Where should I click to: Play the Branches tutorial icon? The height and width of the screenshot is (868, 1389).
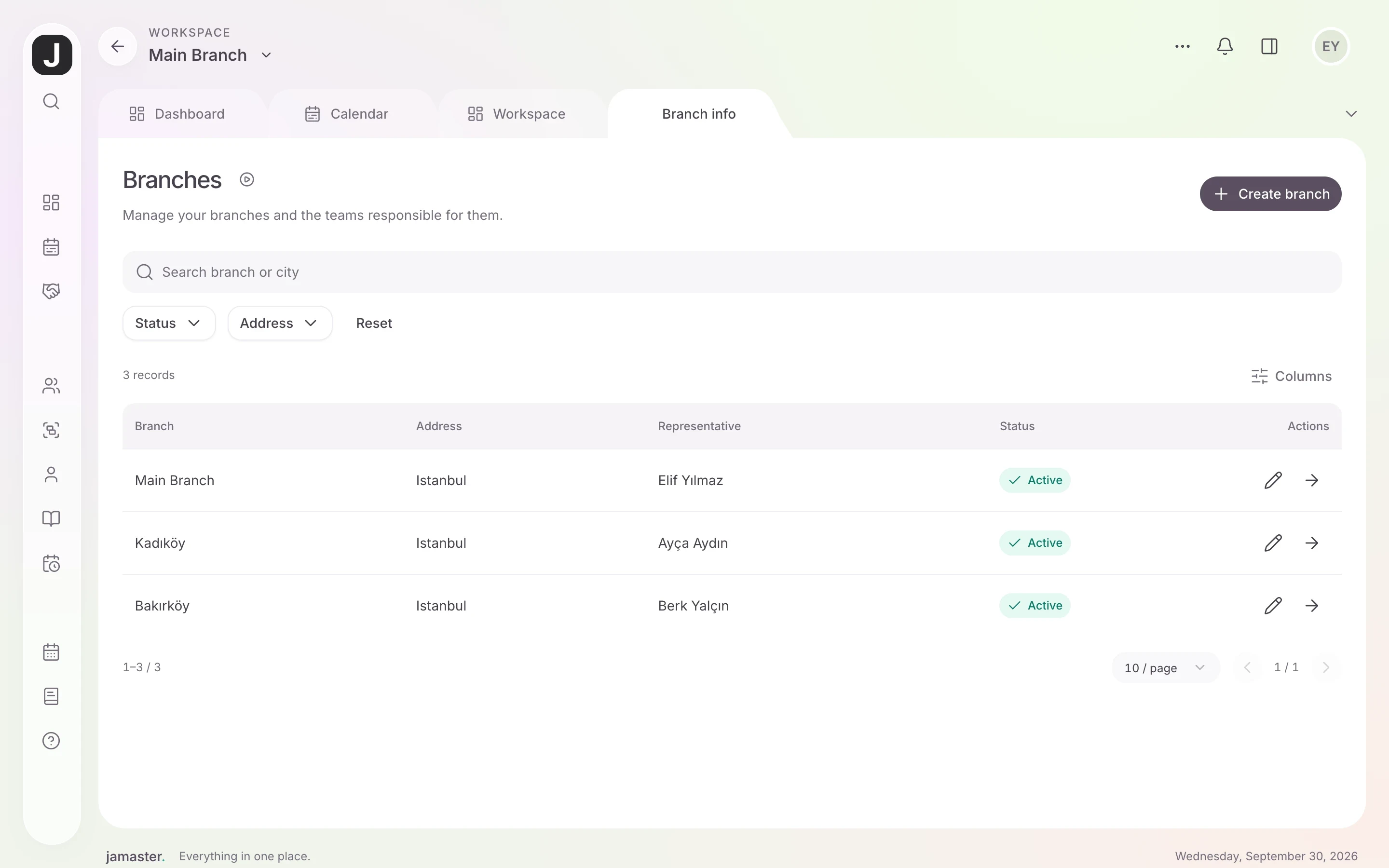[247, 180]
